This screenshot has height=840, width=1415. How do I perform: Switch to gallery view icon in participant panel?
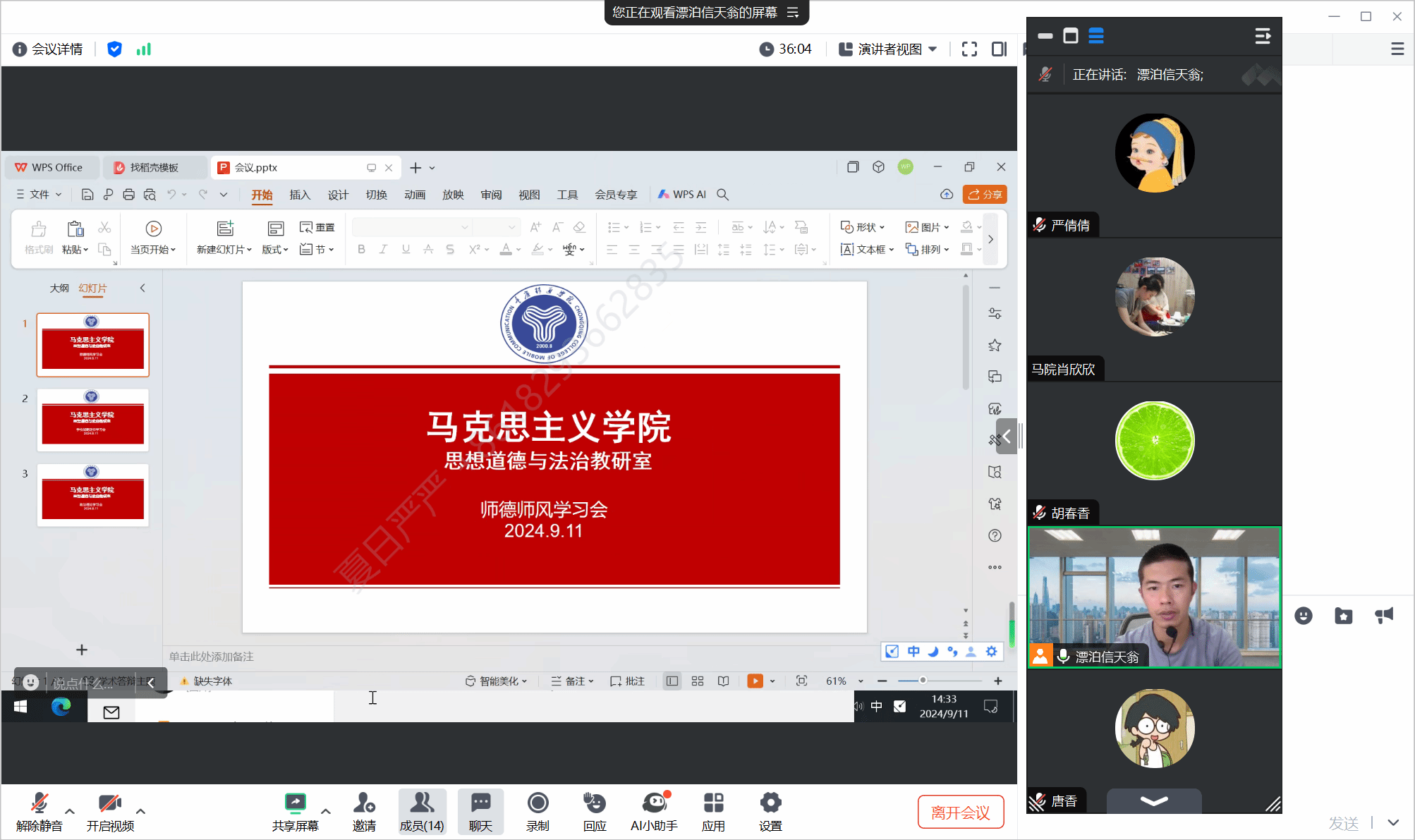pyautogui.click(x=1096, y=36)
